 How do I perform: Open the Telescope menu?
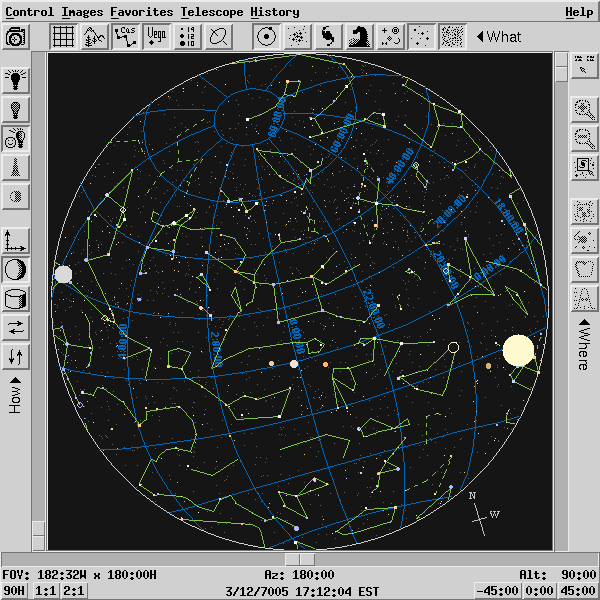click(211, 12)
